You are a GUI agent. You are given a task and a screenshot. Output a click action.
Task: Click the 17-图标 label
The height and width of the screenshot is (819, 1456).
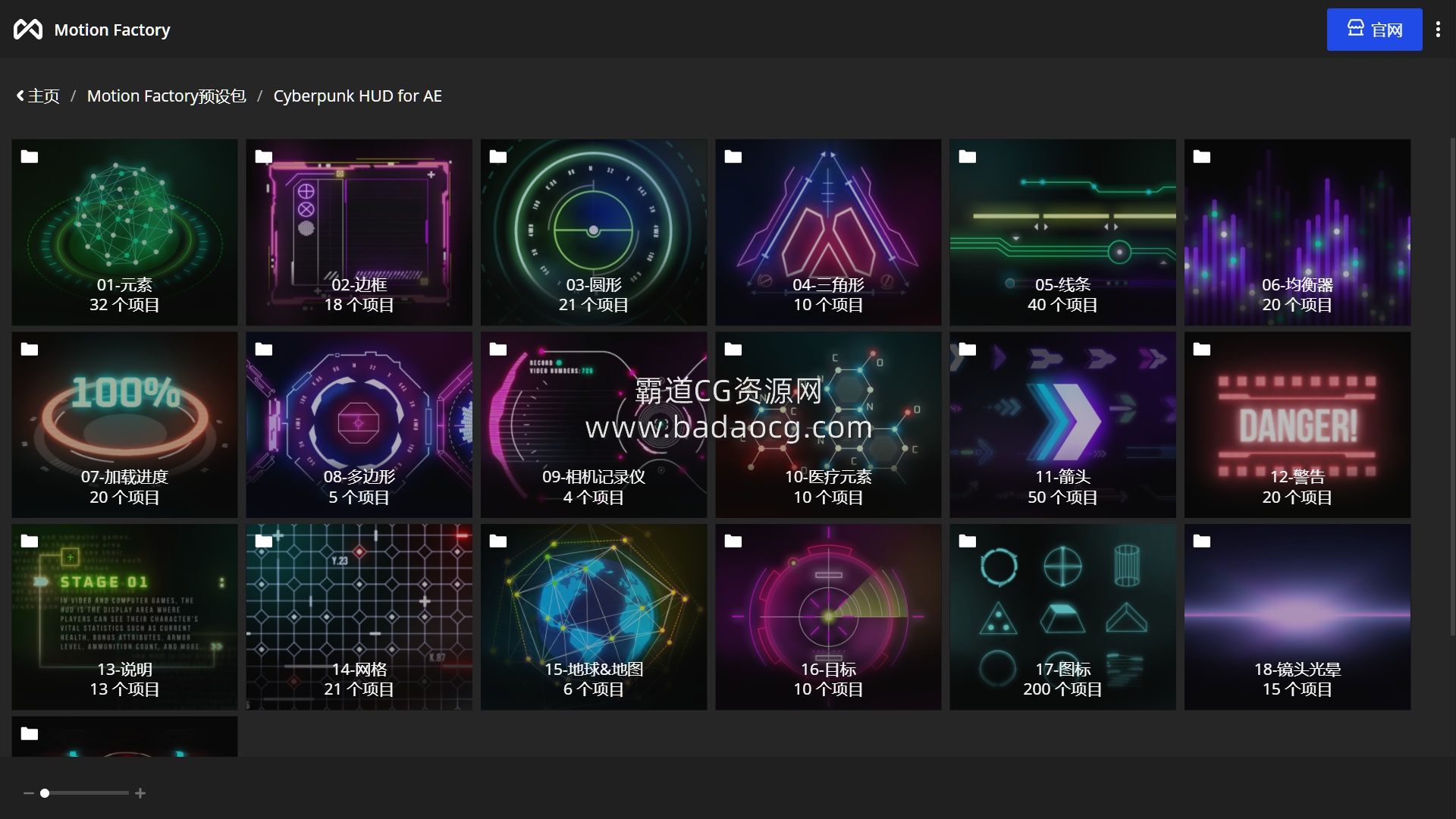click(1062, 670)
